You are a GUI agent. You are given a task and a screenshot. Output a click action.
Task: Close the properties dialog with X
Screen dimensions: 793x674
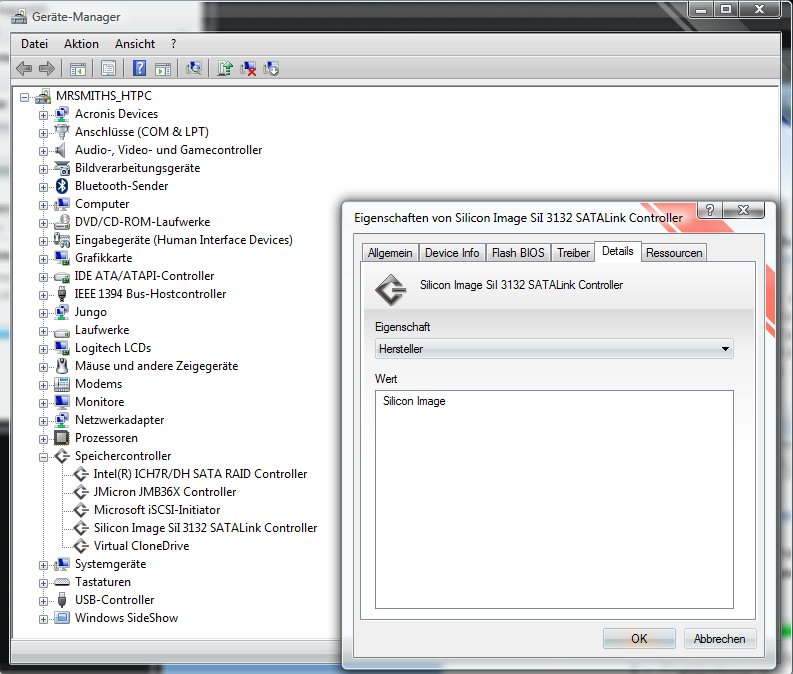(743, 209)
